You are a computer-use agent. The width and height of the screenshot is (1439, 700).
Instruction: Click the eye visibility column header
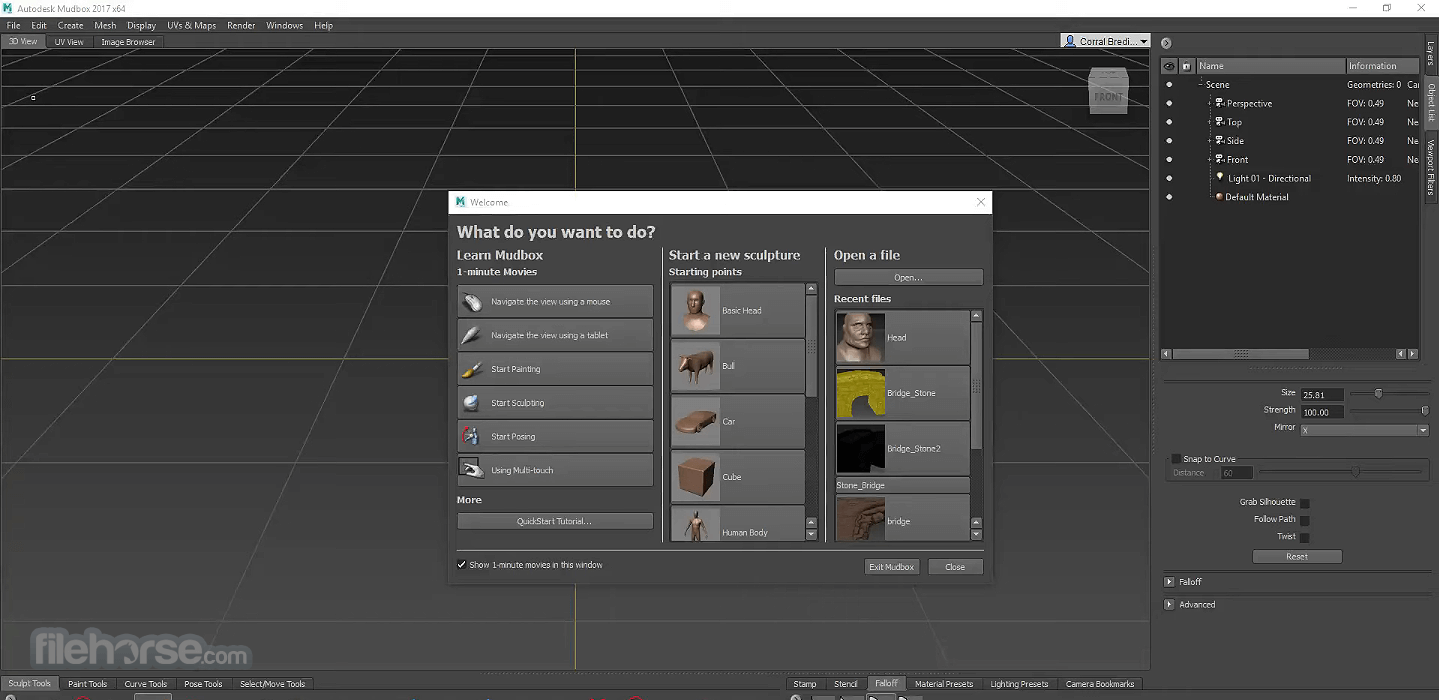[1169, 66]
